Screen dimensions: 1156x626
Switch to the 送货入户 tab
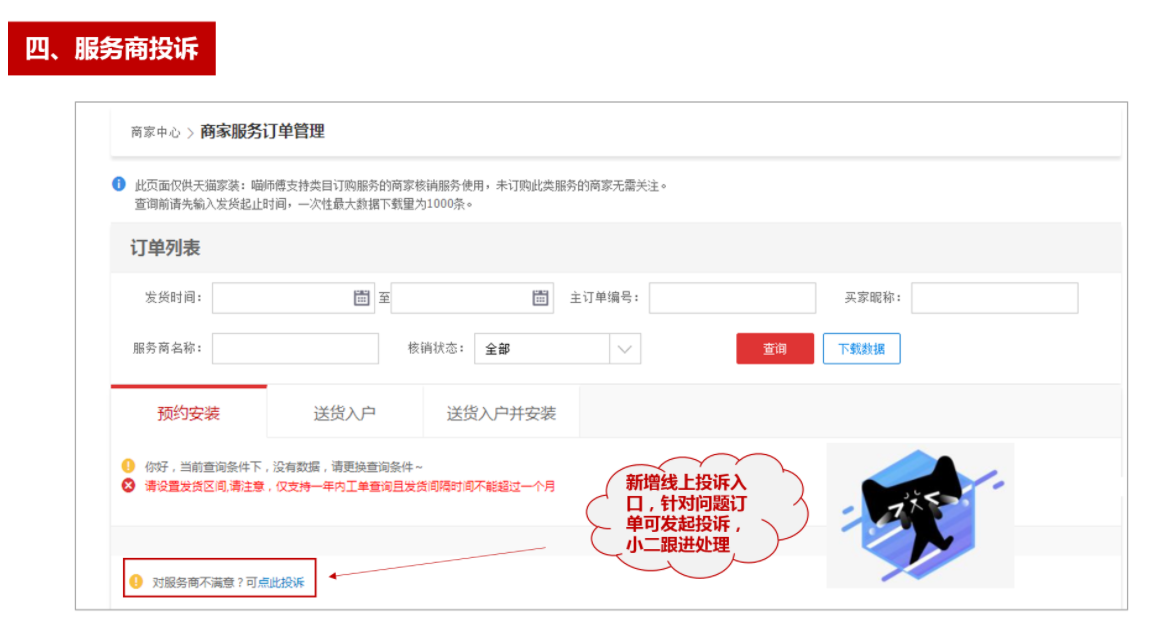[345, 414]
